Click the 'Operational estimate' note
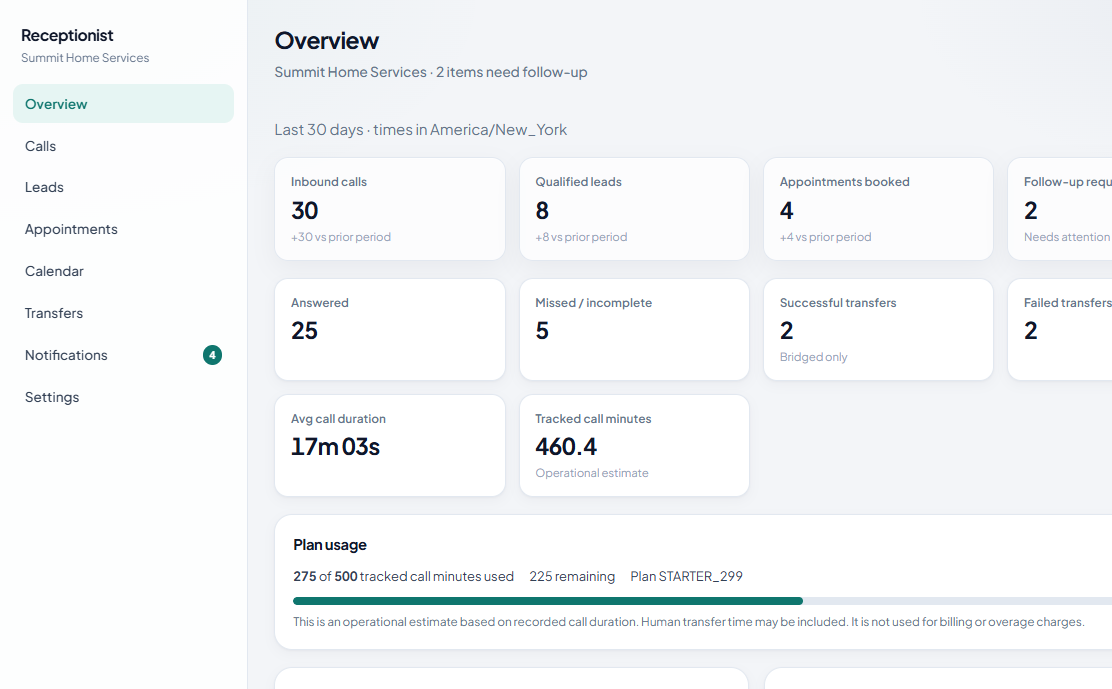 tap(591, 473)
